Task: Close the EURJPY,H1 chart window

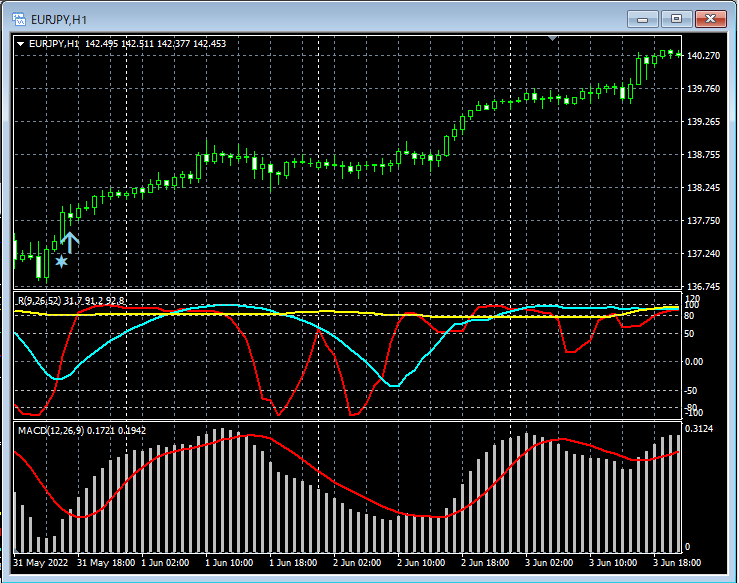Action: click(711, 18)
